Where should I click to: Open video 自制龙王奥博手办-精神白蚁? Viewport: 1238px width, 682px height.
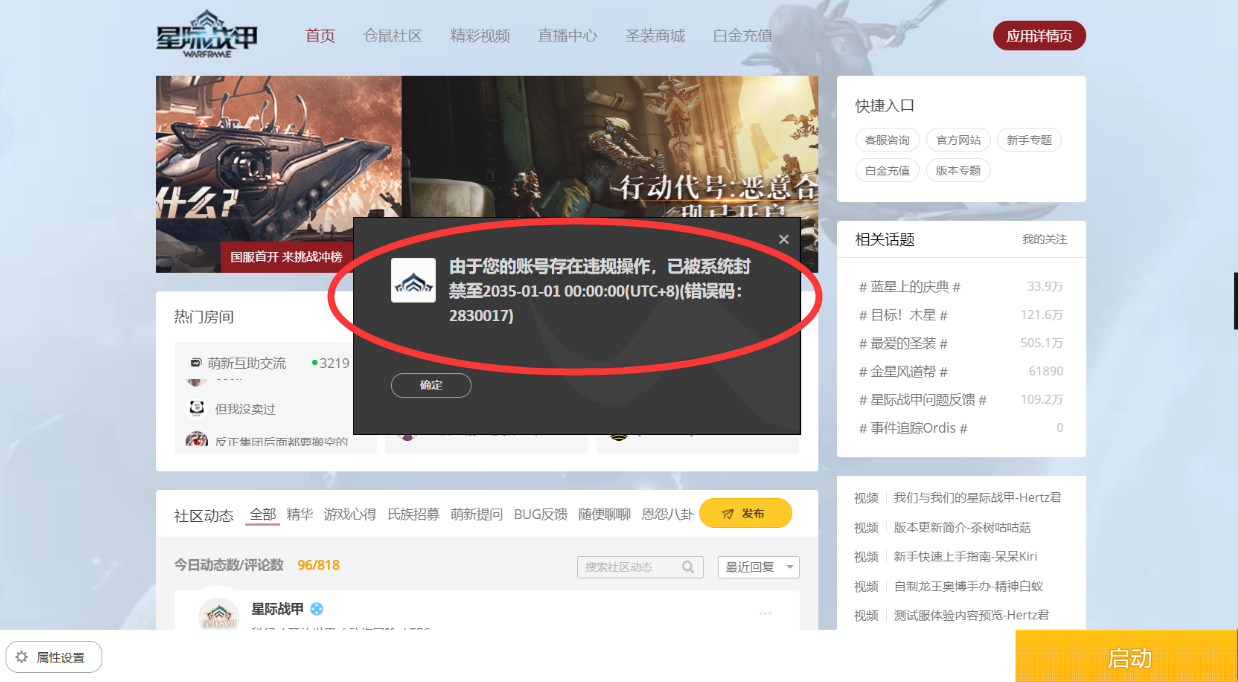[x=968, y=586]
